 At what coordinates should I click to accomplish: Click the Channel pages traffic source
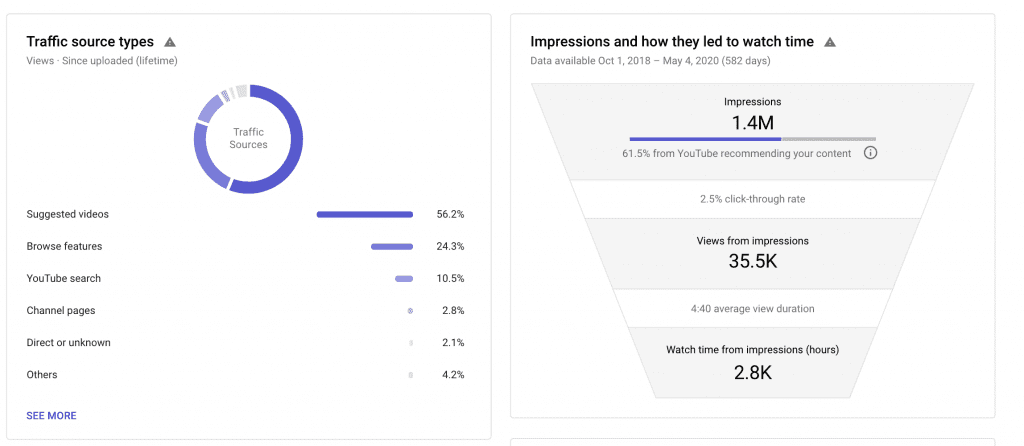60,310
